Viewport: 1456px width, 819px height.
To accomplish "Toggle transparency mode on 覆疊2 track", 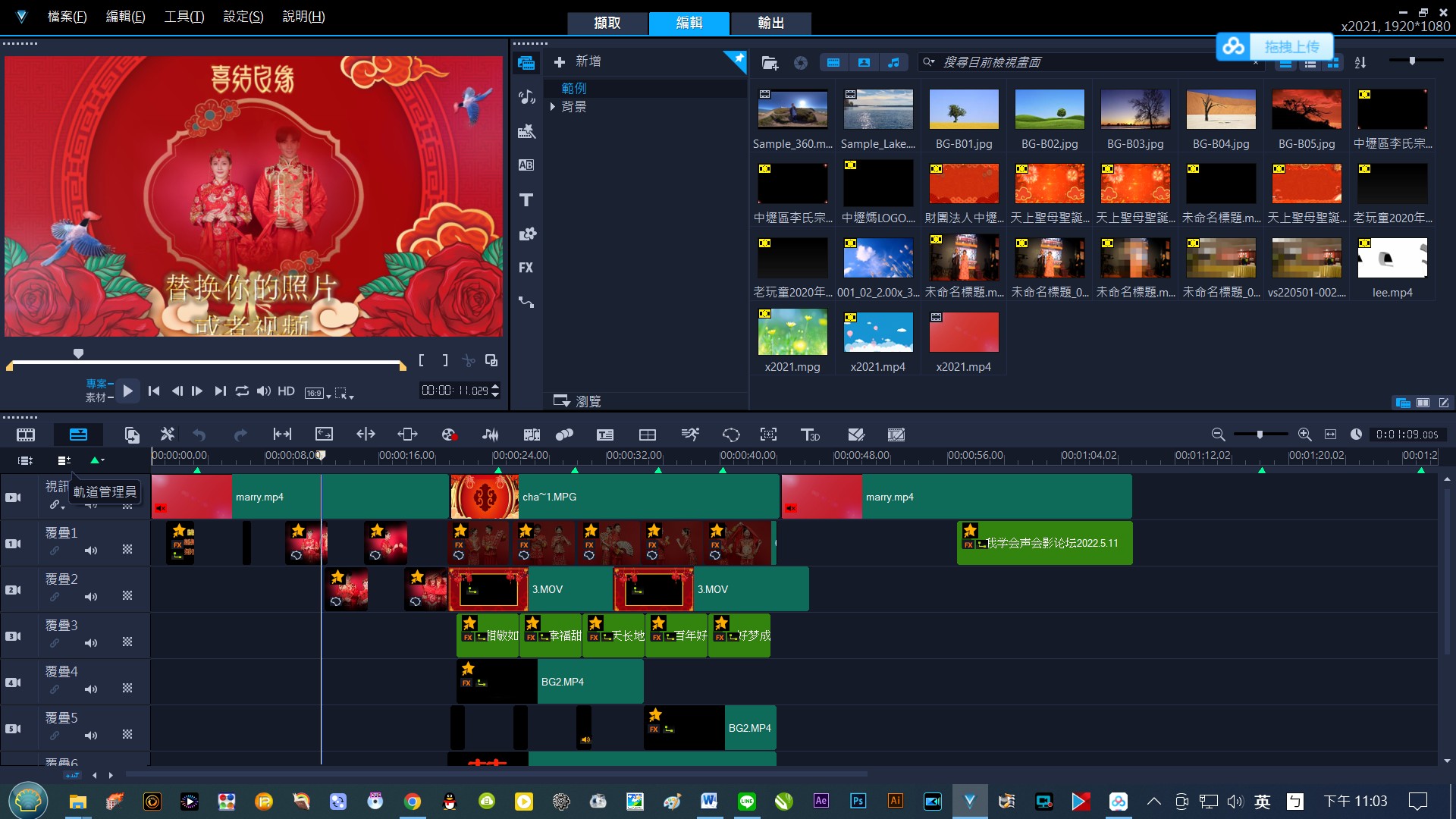I will point(127,596).
